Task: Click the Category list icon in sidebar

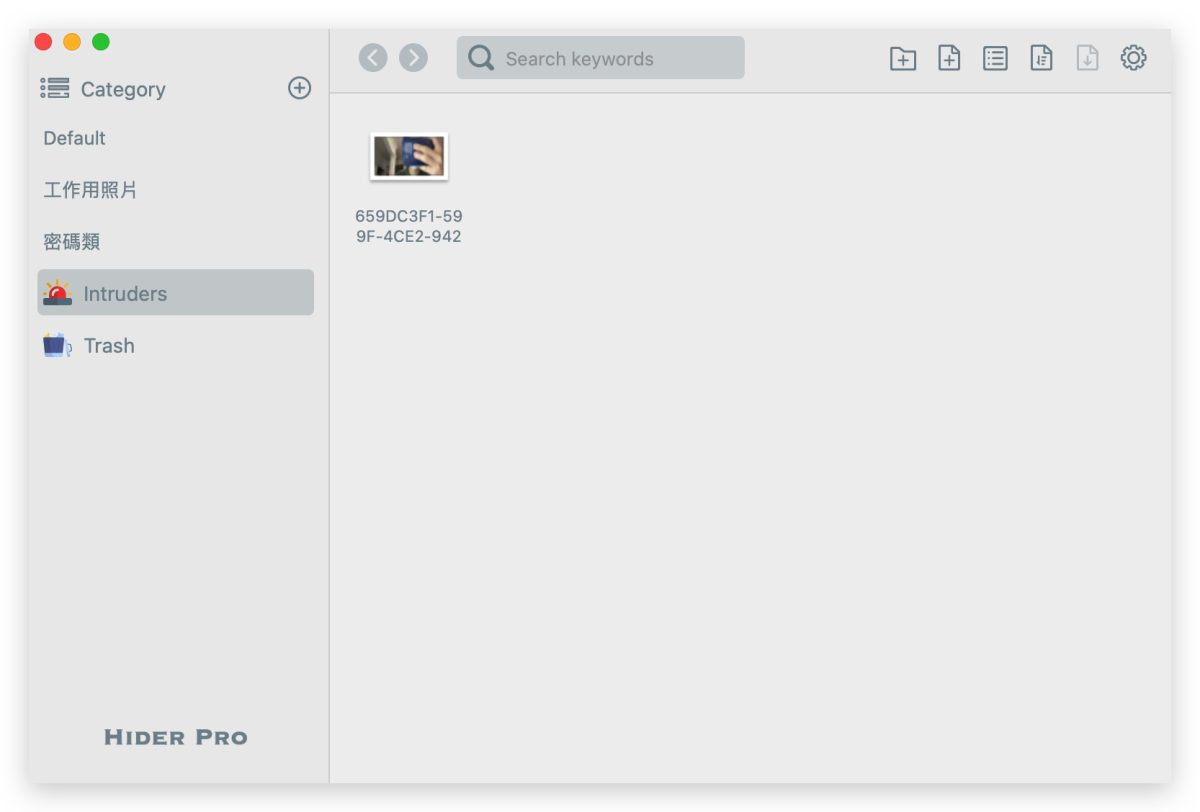Action: (55, 89)
